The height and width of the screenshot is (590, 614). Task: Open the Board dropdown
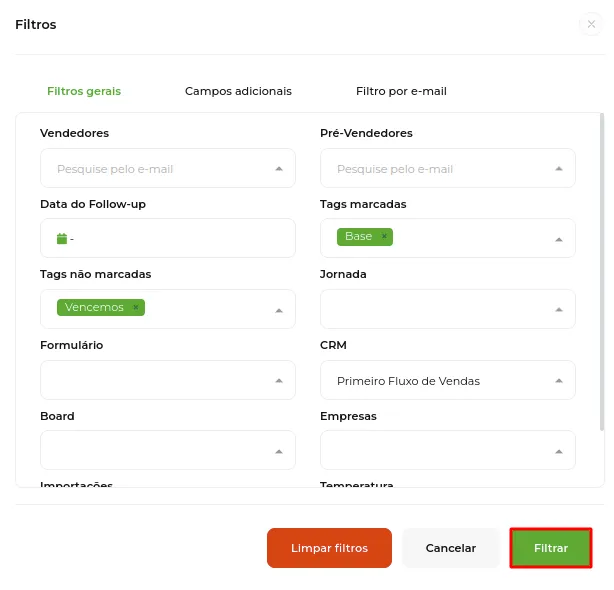pos(168,450)
